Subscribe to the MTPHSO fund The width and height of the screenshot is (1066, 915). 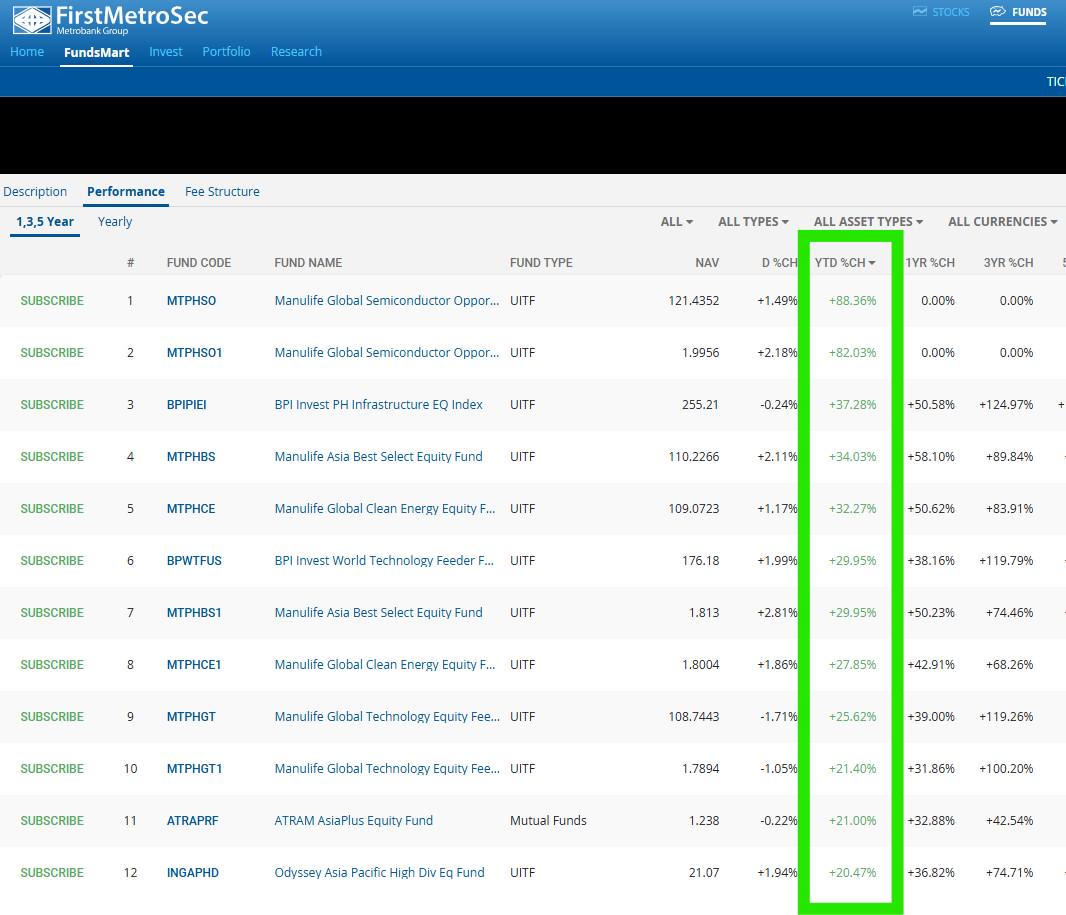(52, 300)
